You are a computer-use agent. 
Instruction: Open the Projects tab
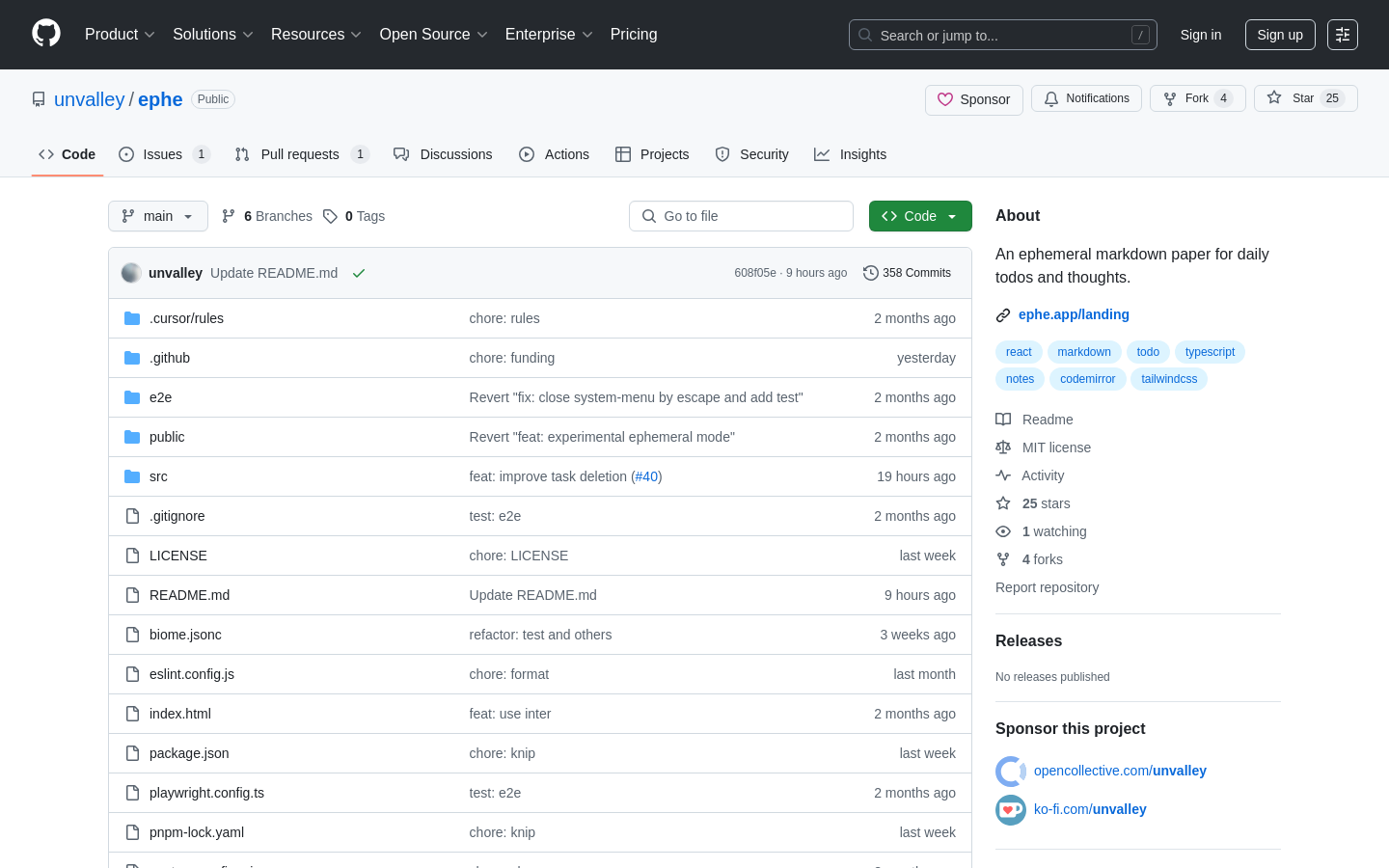tap(652, 154)
